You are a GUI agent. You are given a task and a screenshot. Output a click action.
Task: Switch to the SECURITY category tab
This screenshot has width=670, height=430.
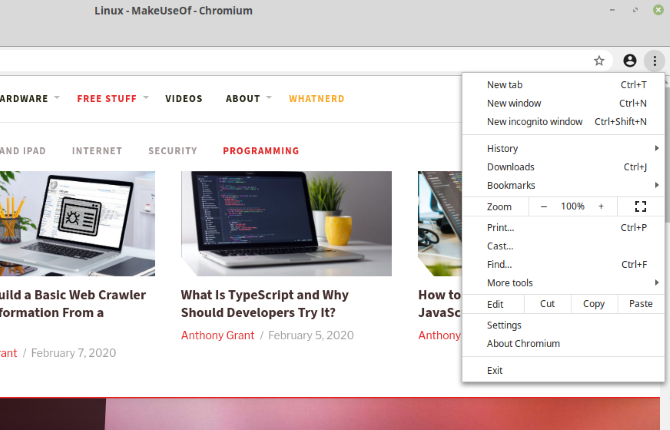pos(173,151)
